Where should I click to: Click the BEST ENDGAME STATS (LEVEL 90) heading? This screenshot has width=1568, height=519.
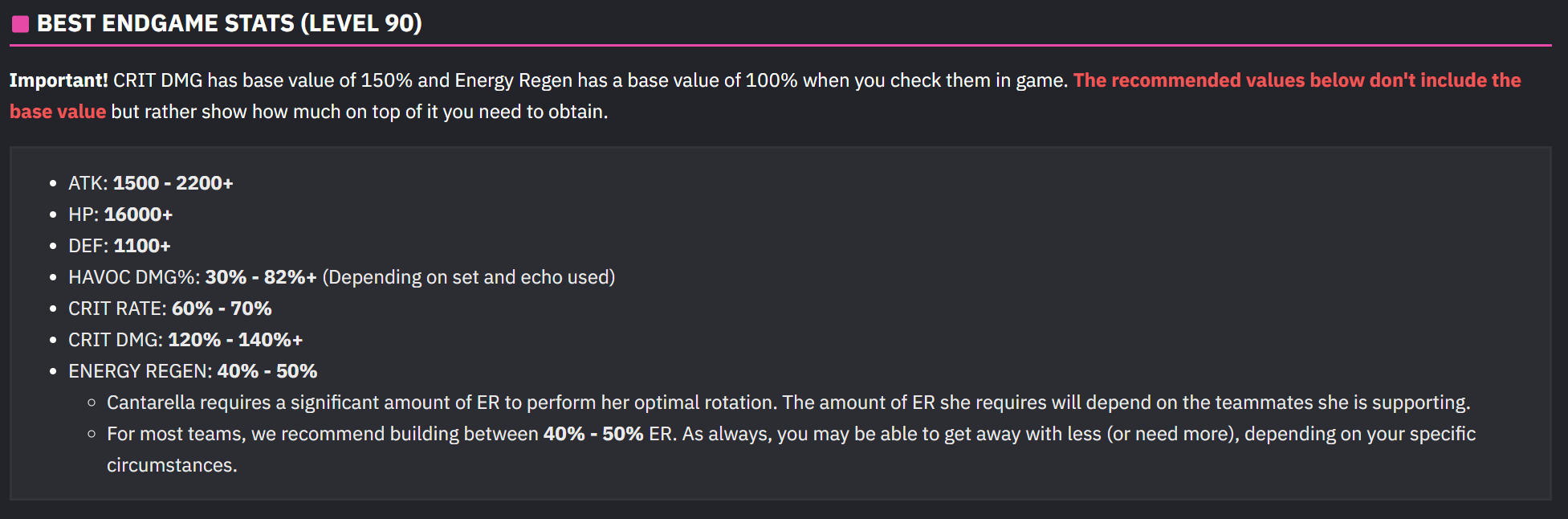pos(230,23)
